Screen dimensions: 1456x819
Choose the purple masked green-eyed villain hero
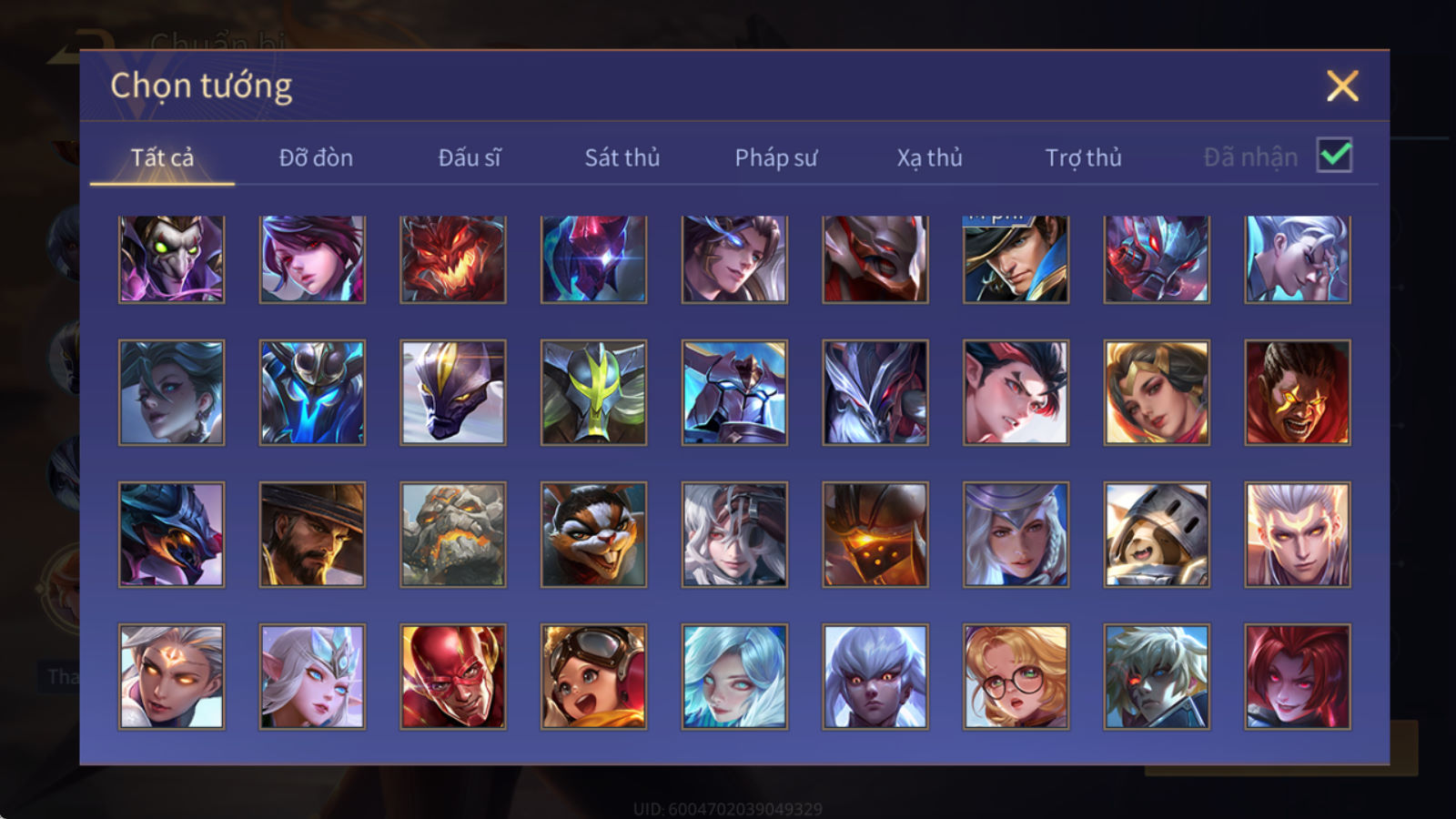171,259
